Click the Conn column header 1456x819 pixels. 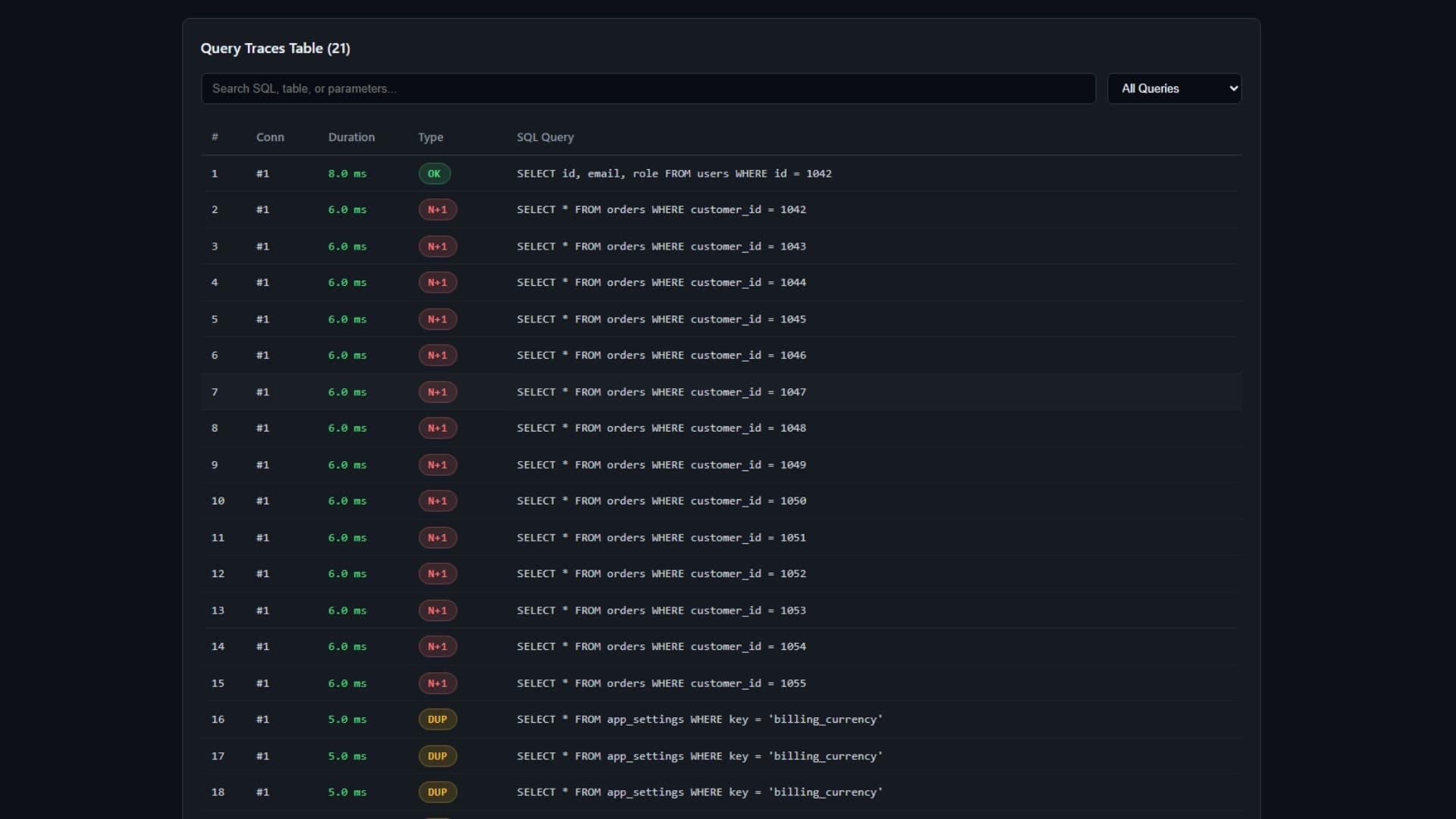(x=270, y=137)
